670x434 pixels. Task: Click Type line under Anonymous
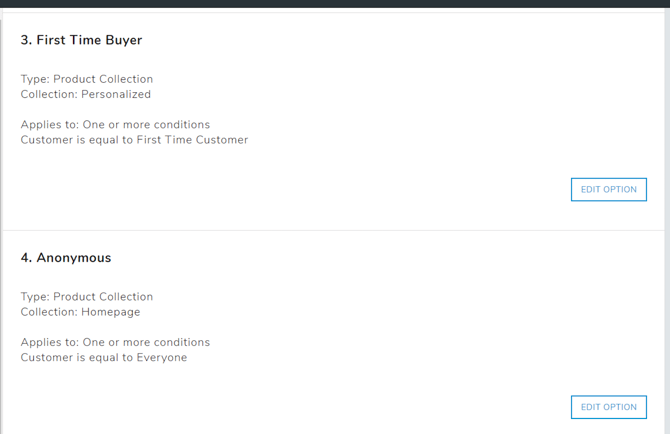pyautogui.click(x=87, y=297)
